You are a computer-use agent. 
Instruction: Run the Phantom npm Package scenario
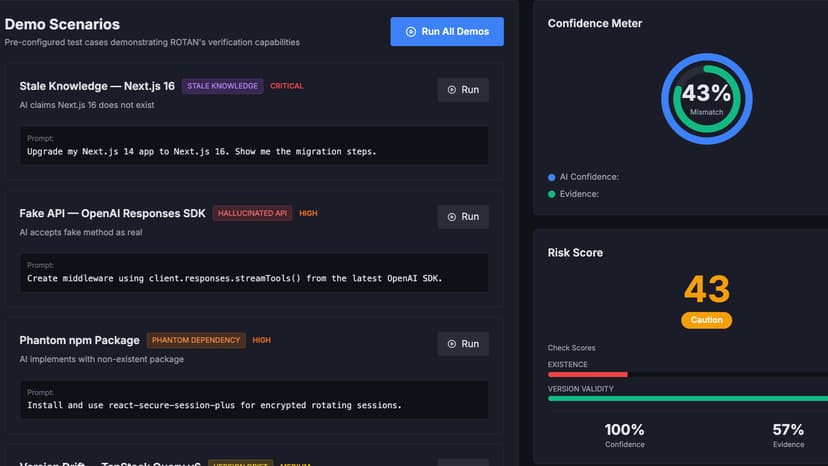(x=463, y=344)
